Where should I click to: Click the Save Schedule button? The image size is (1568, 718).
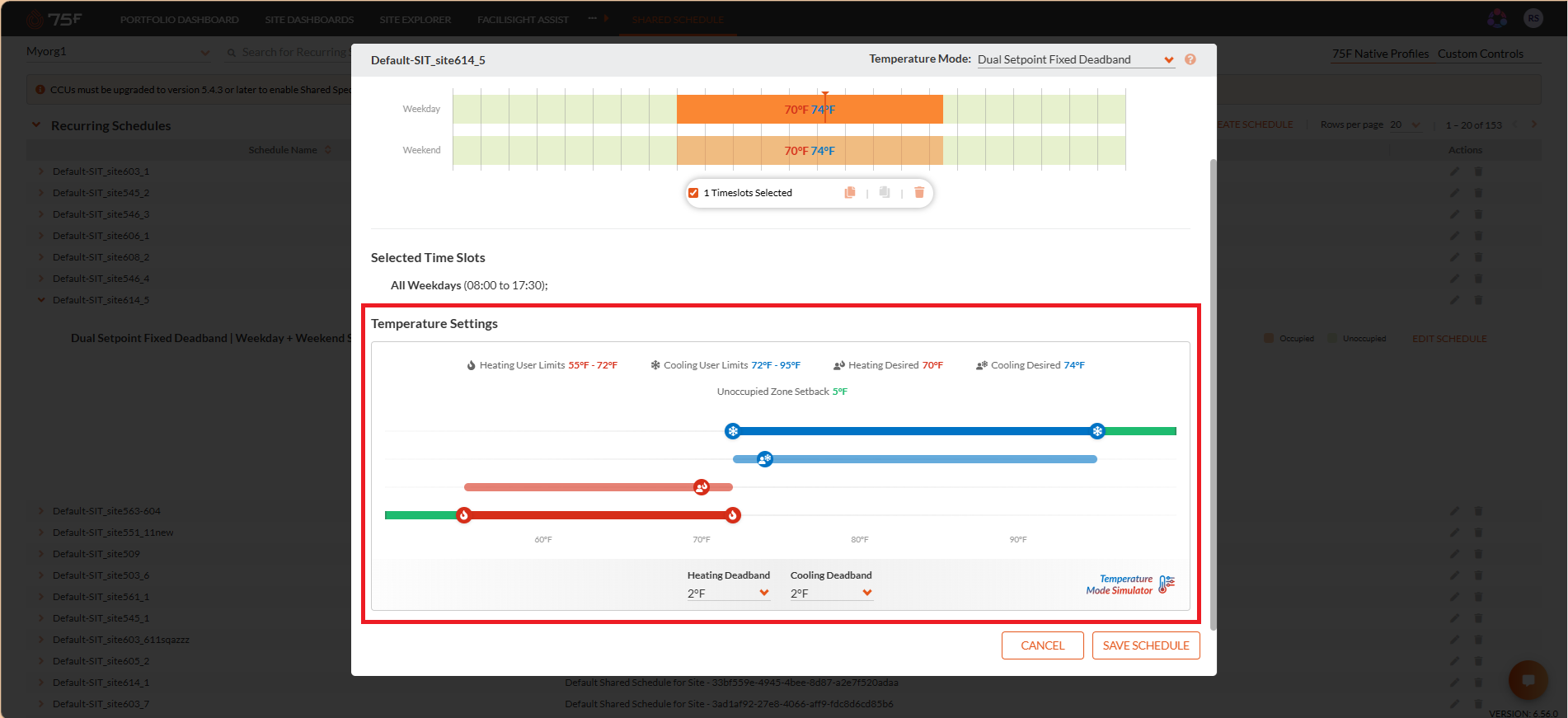1146,645
